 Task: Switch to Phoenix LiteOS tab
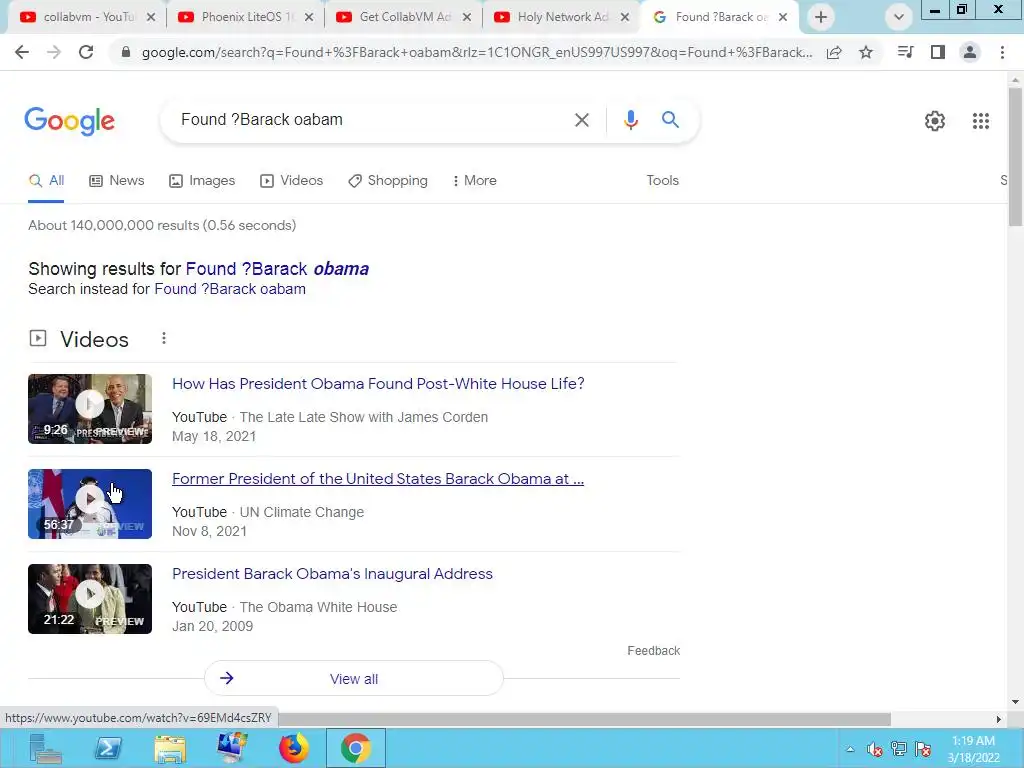(x=246, y=17)
